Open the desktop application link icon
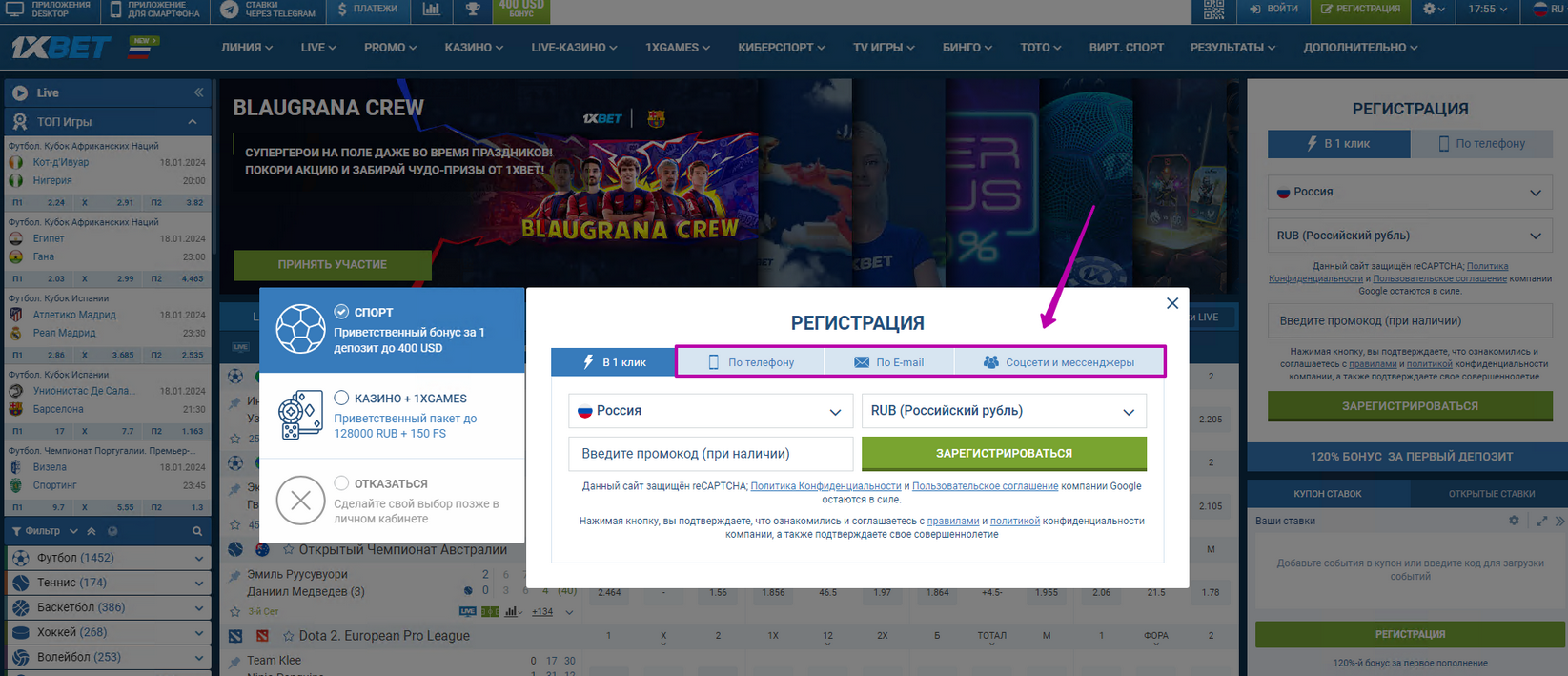Viewport: 1568px width, 676px height. point(14,9)
